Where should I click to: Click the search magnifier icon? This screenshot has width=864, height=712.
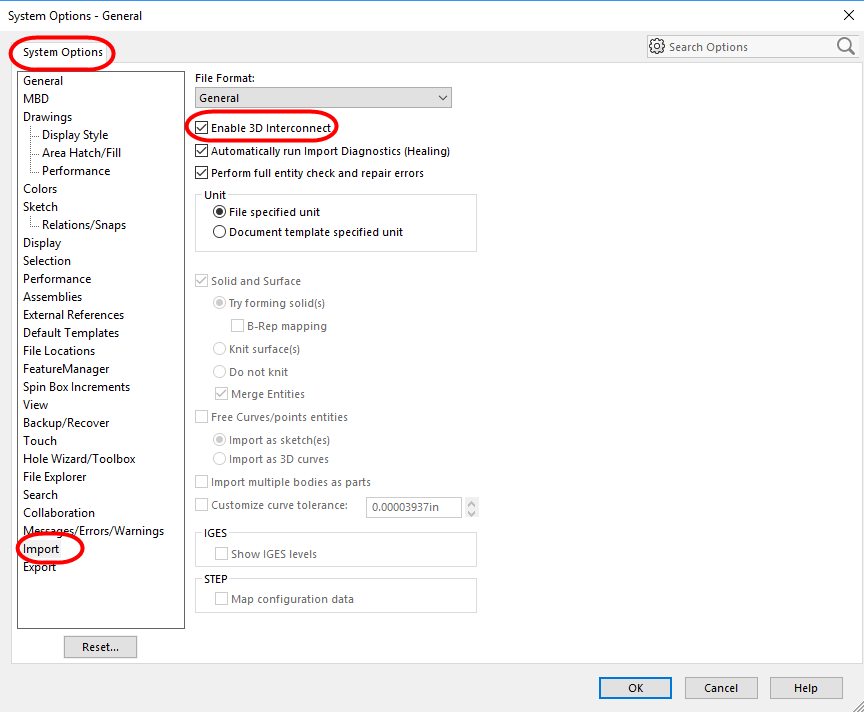click(x=845, y=46)
